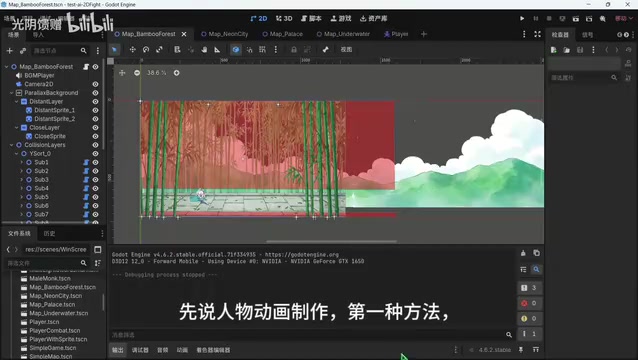The width and height of the screenshot is (638, 360).
Task: Click the scene tree filter field
Action: 60,51
